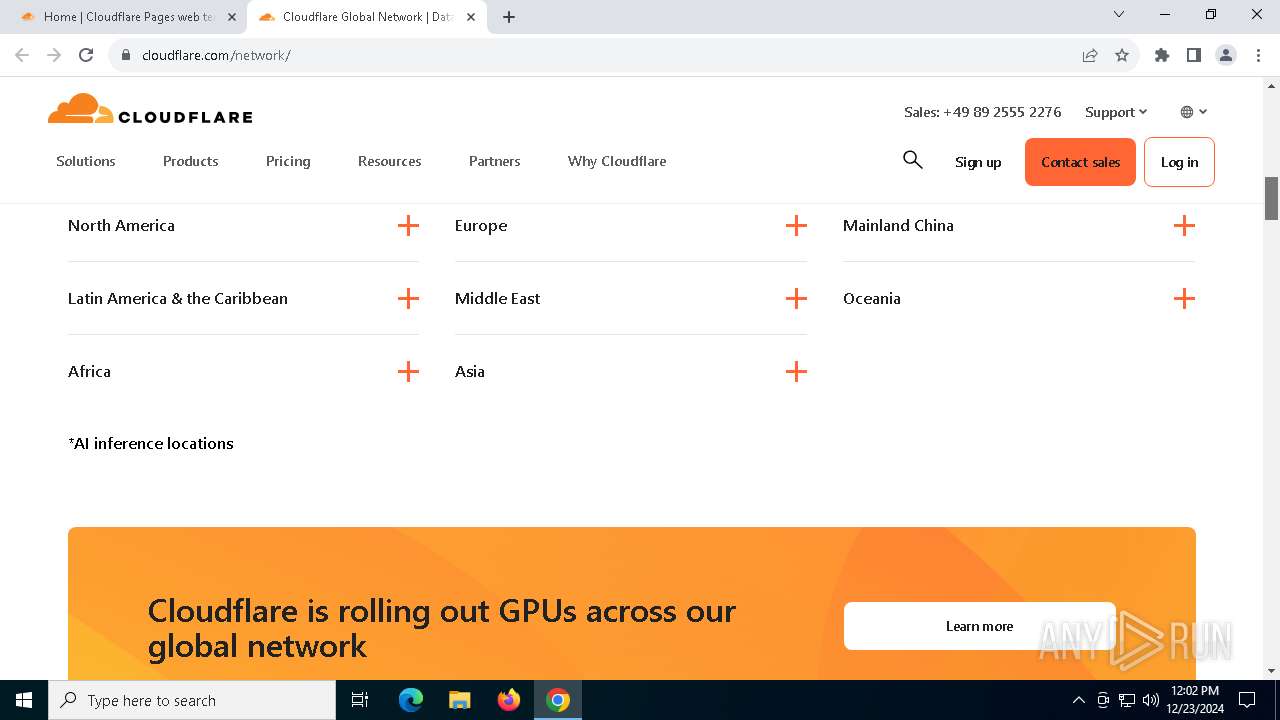The image size is (1280, 720).
Task: Click the Windows taskbar search box
Action: [x=192, y=700]
